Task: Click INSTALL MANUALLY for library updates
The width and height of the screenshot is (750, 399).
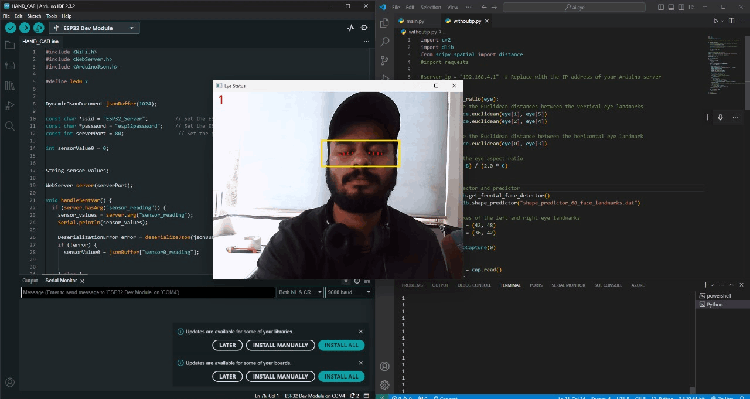Action: 280,345
